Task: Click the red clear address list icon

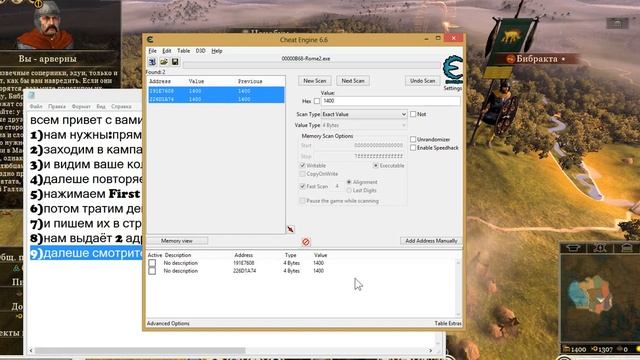Action: [306, 242]
